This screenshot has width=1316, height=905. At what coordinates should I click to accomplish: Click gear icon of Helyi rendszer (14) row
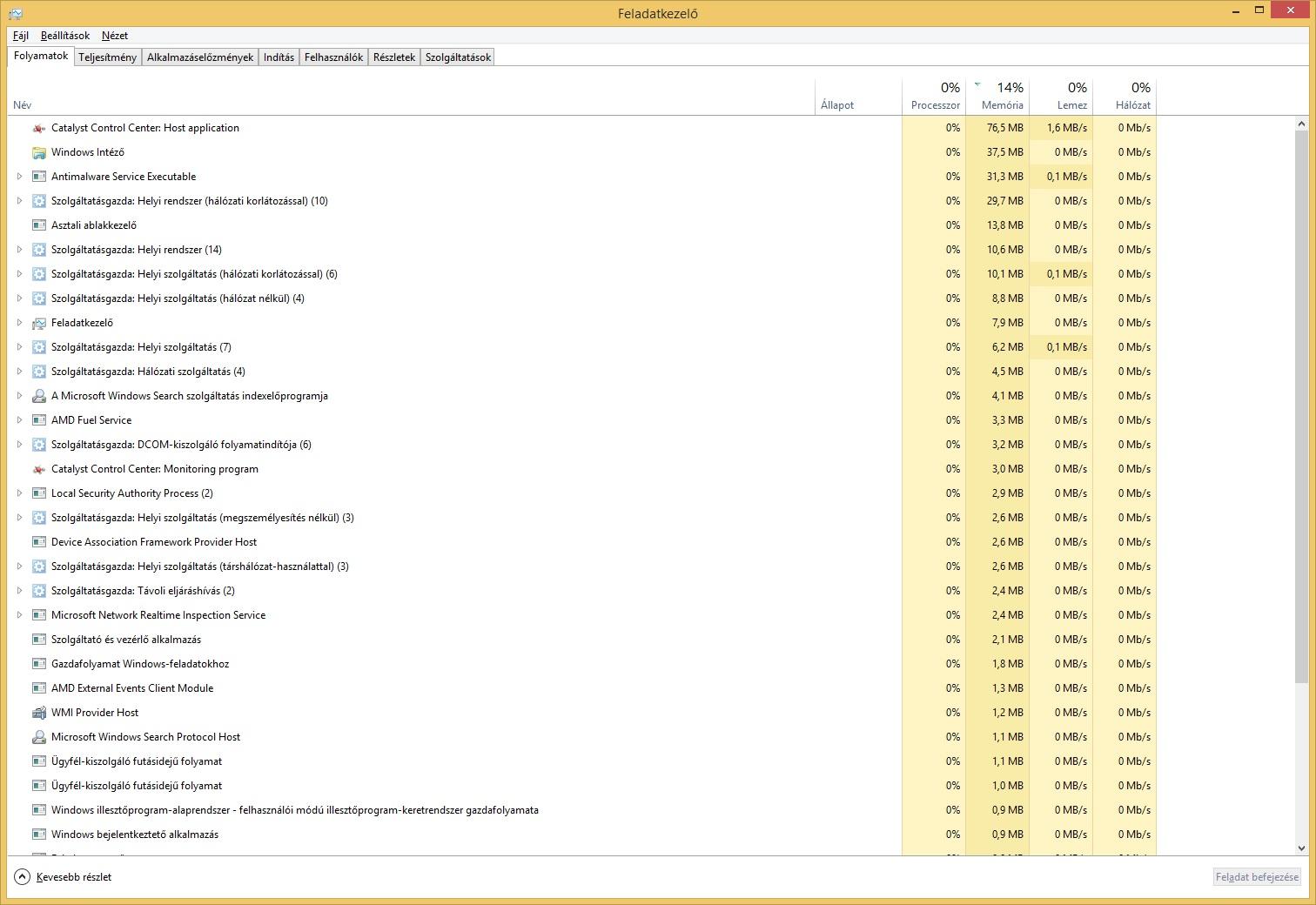tap(38, 250)
